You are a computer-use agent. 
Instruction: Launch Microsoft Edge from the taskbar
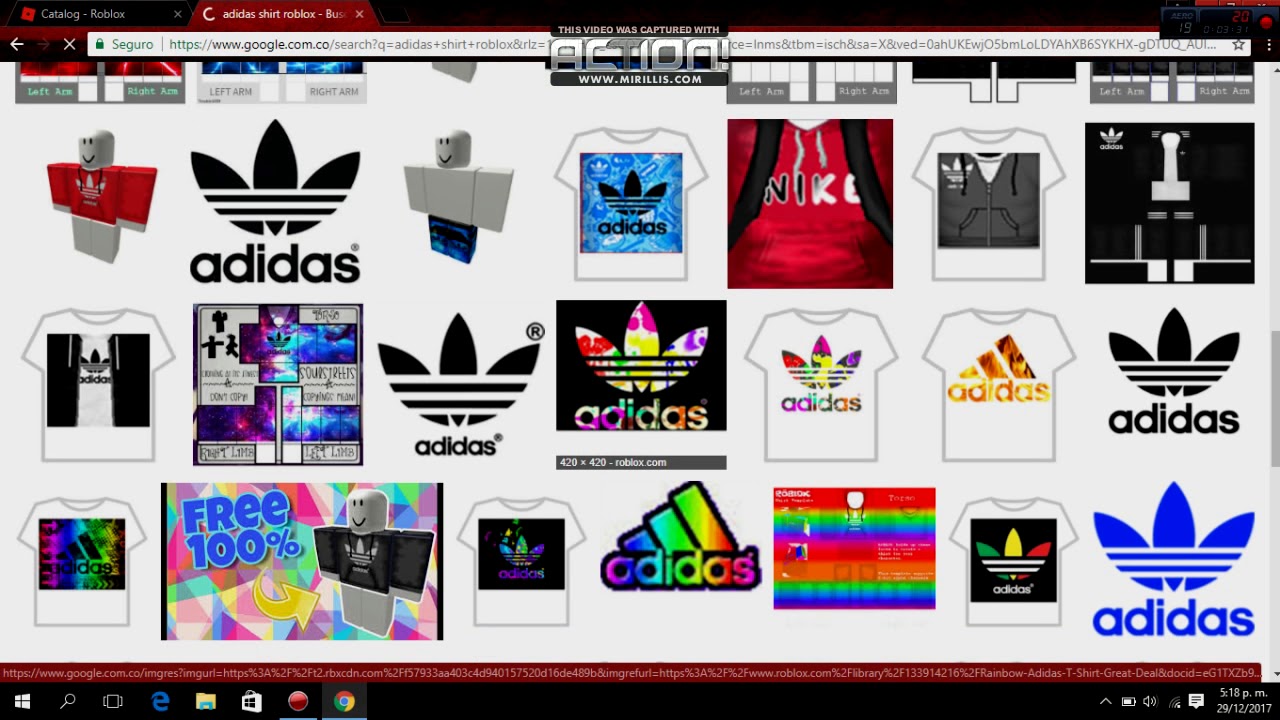tap(160, 702)
